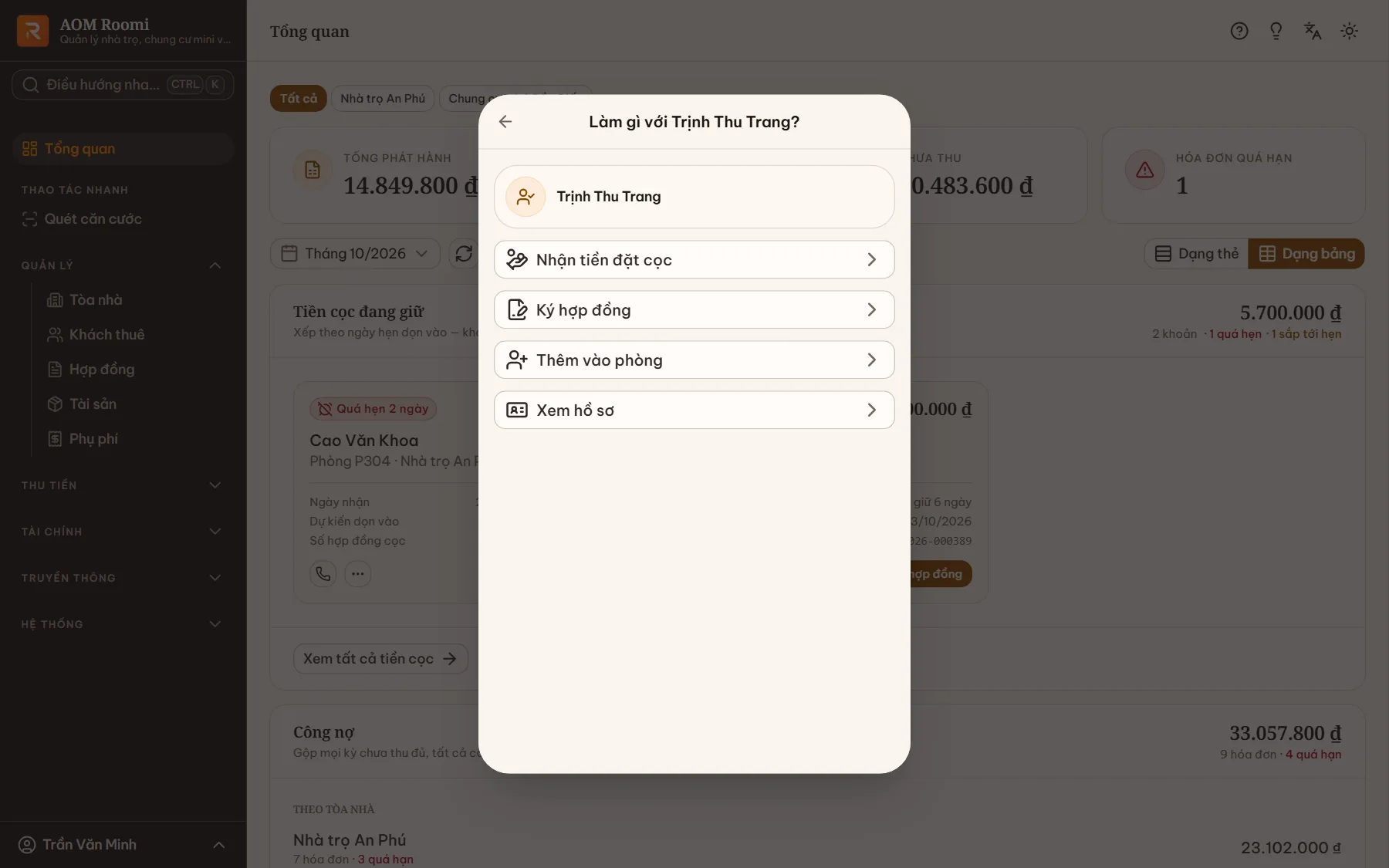
Task: Select the Nhà trọ An Phú tab
Action: (x=383, y=99)
